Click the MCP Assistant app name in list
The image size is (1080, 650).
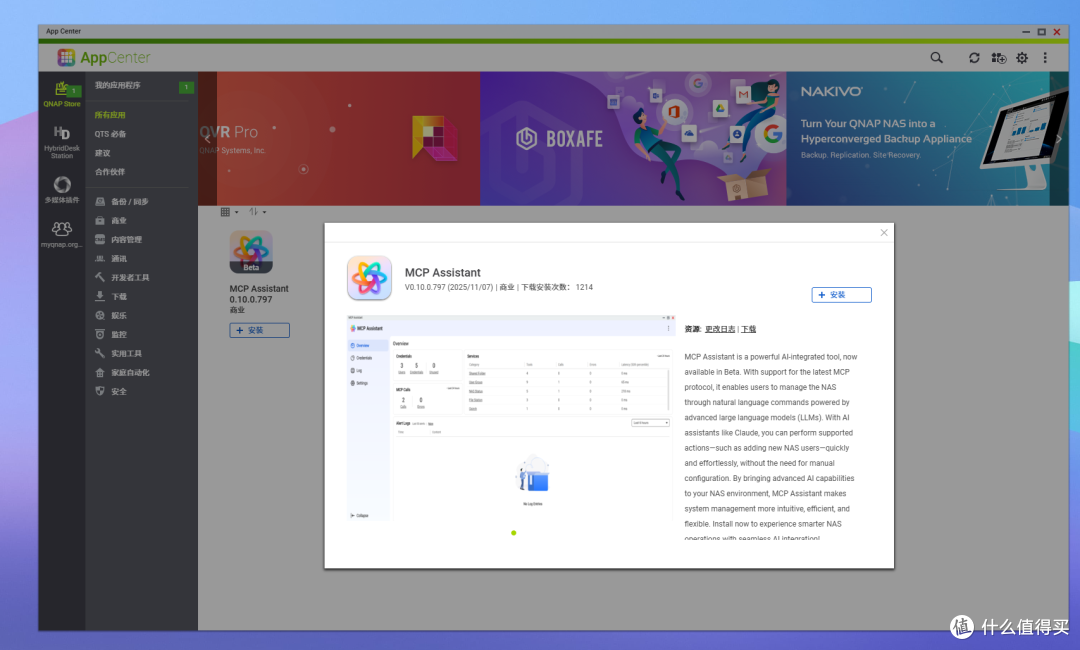click(259, 289)
